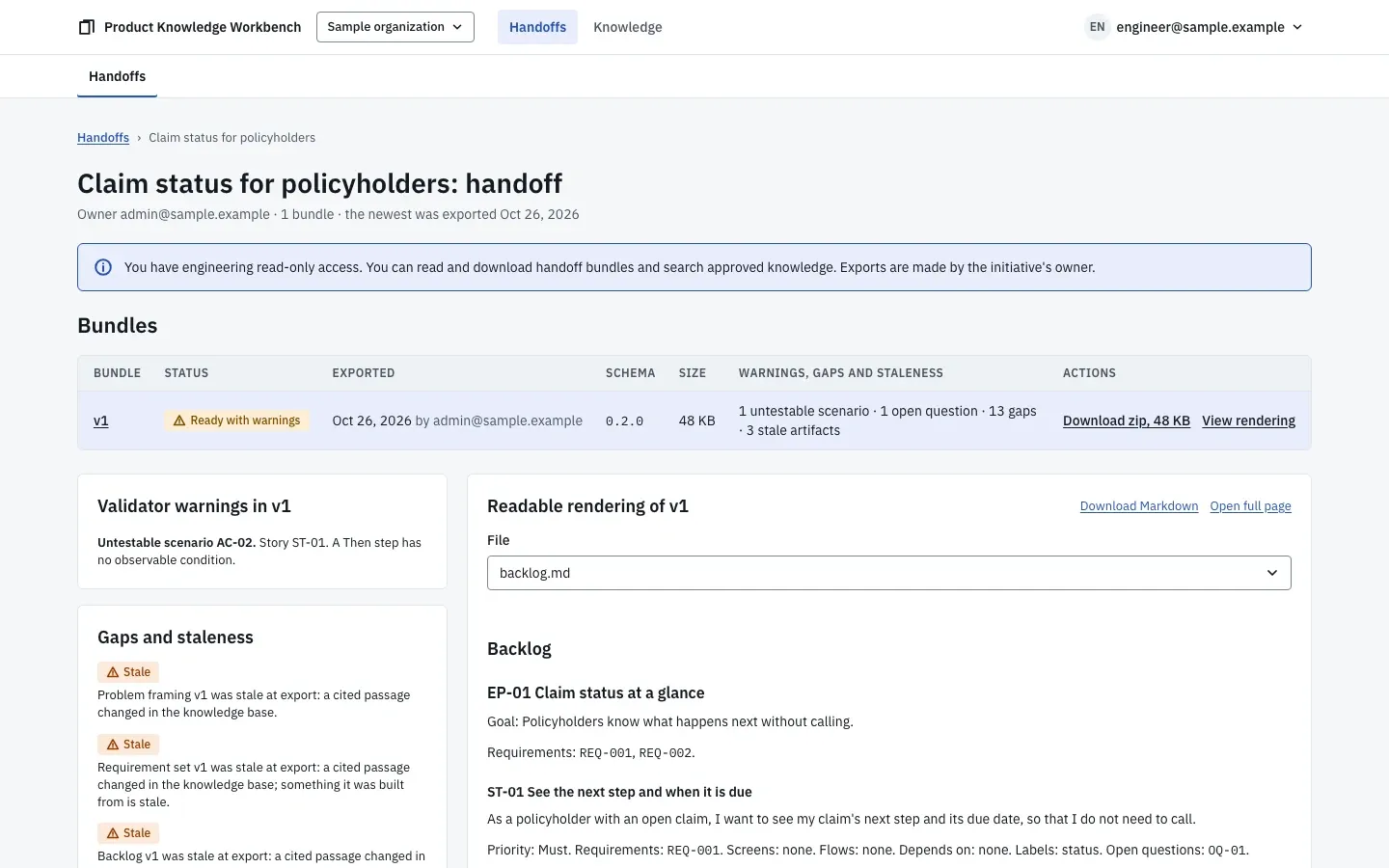Image resolution: width=1389 pixels, height=868 pixels.
Task: Click the warning icon in Ready with warnings badge
Action: [x=178, y=420]
